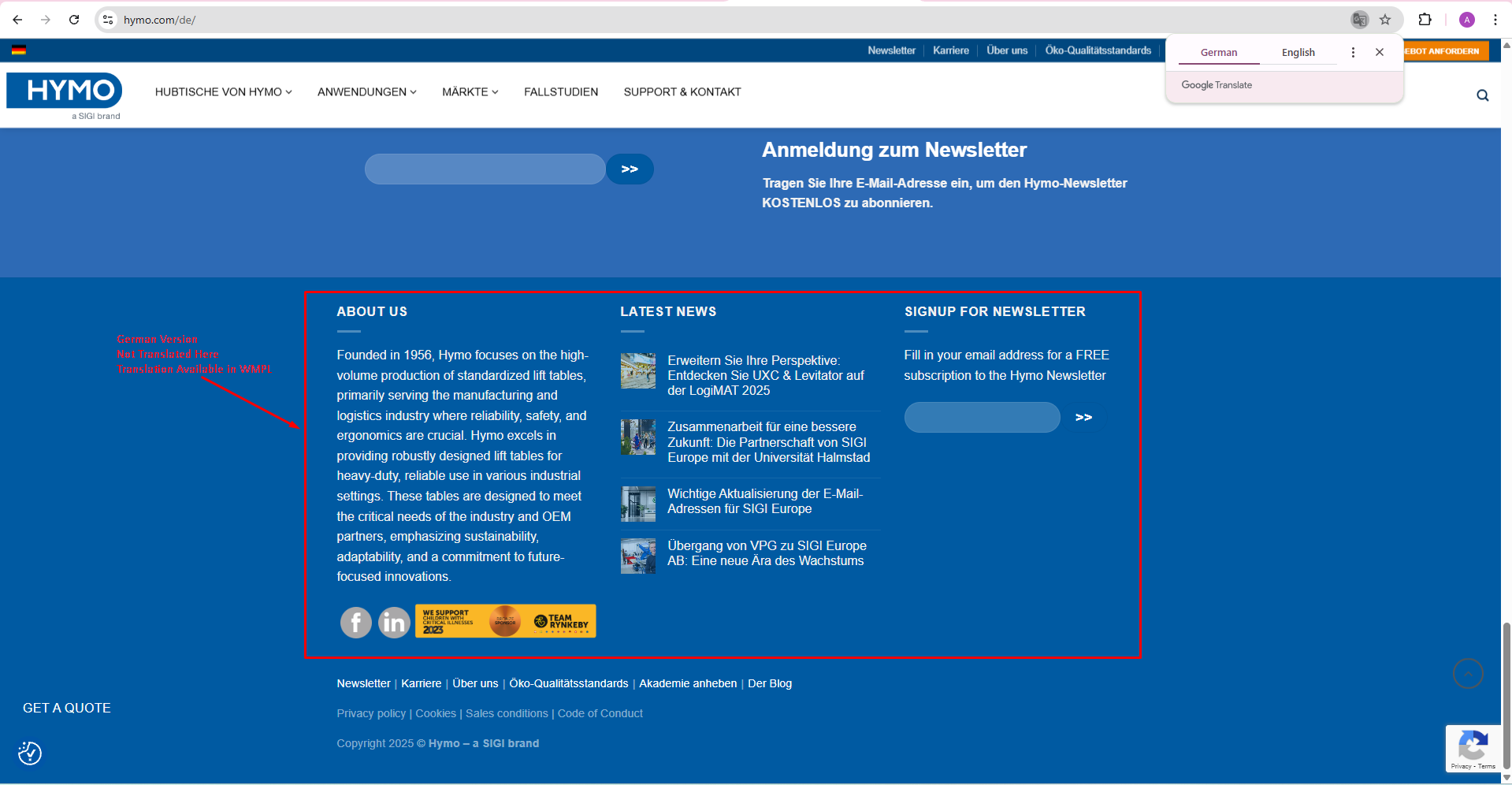Image resolution: width=1512 pixels, height=785 pixels.
Task: Open the Der Blog footer link
Action: 770,683
